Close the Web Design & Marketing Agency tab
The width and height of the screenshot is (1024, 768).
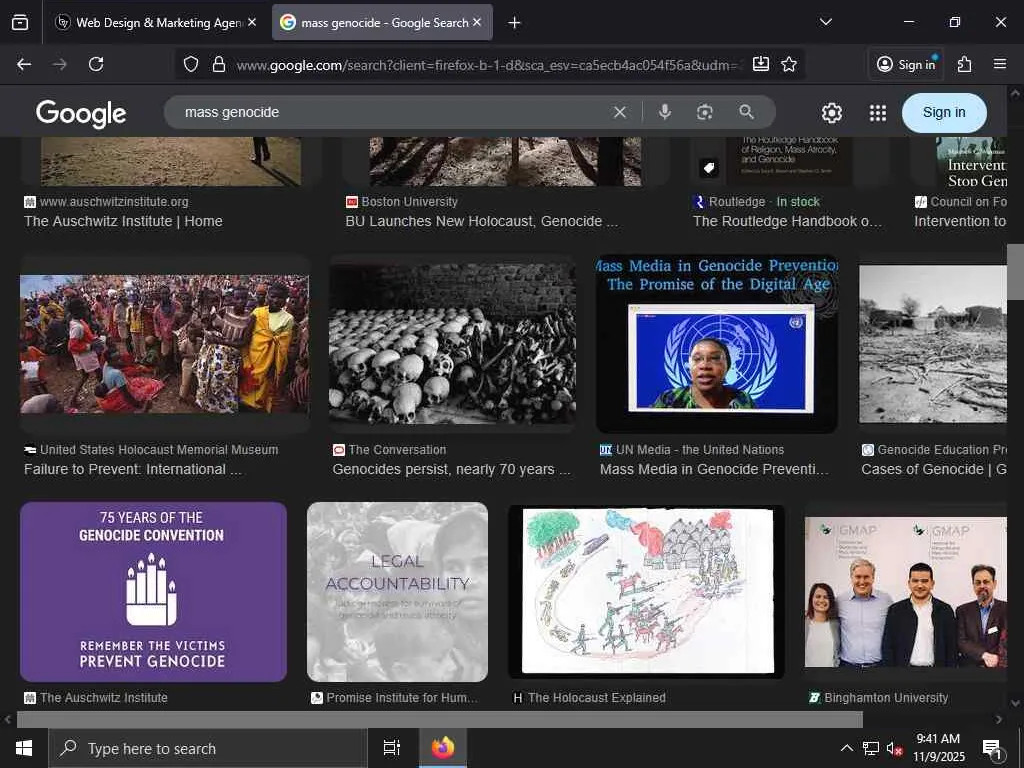(252, 22)
